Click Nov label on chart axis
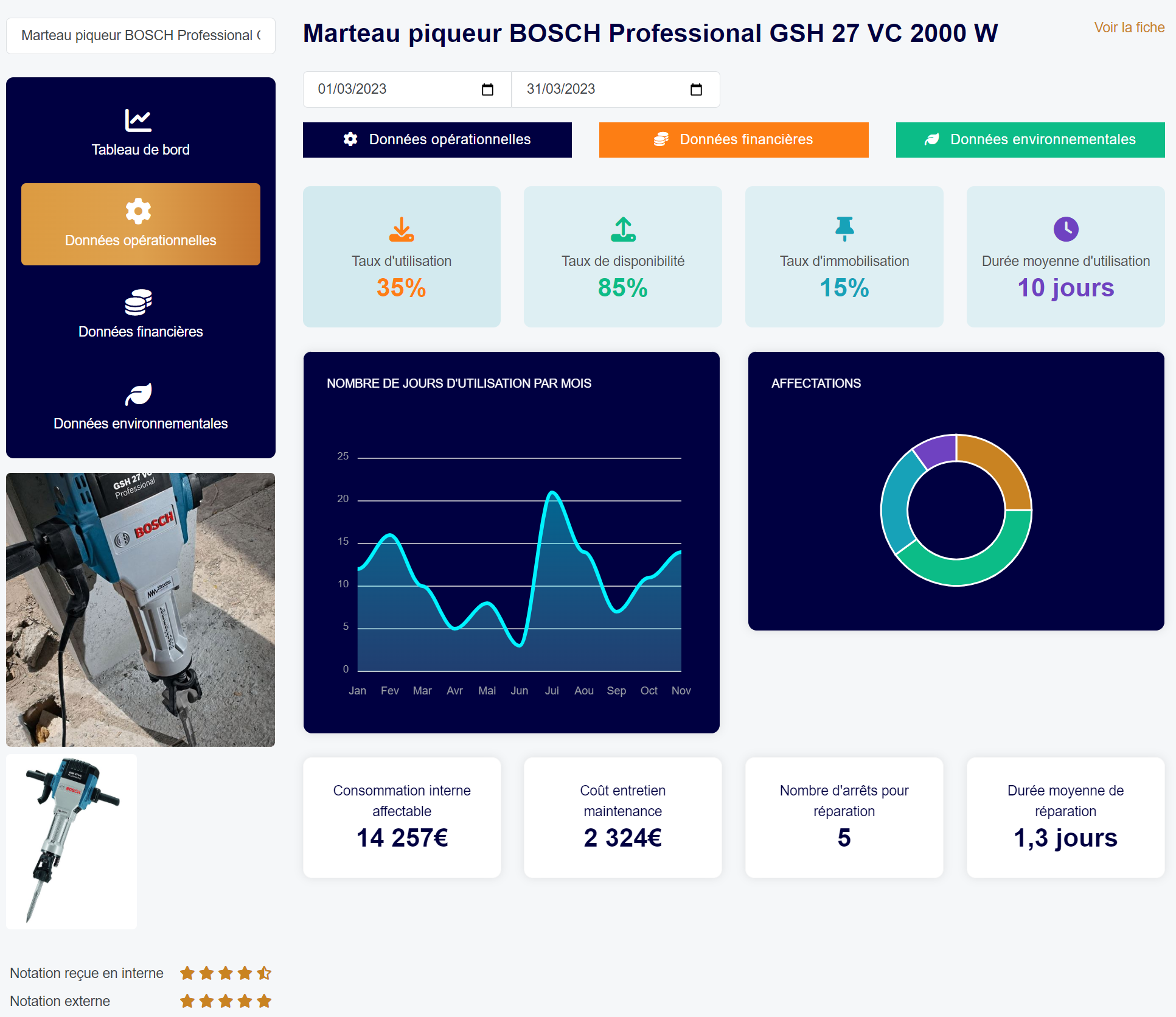Image resolution: width=1176 pixels, height=1017 pixels. (681, 691)
